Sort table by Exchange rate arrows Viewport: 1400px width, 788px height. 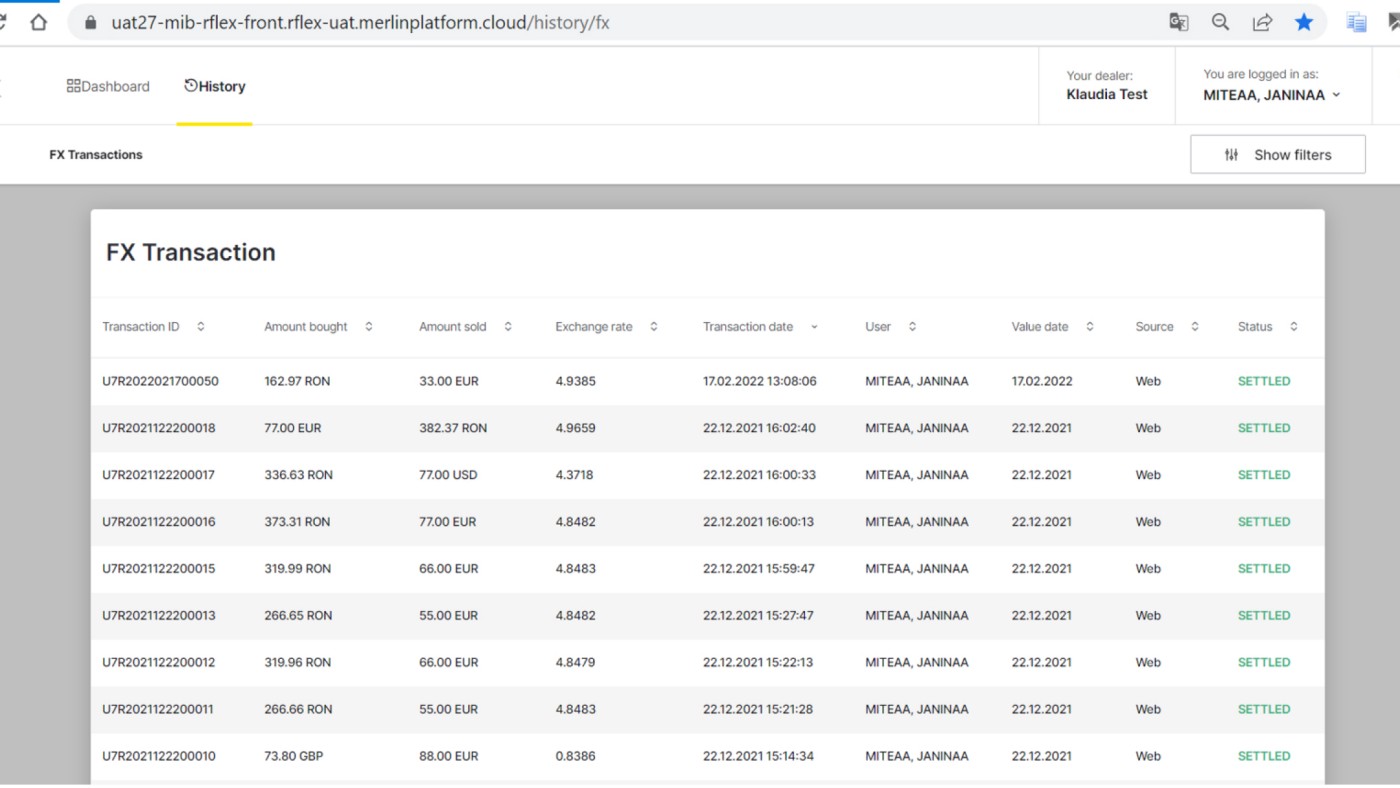tap(654, 327)
